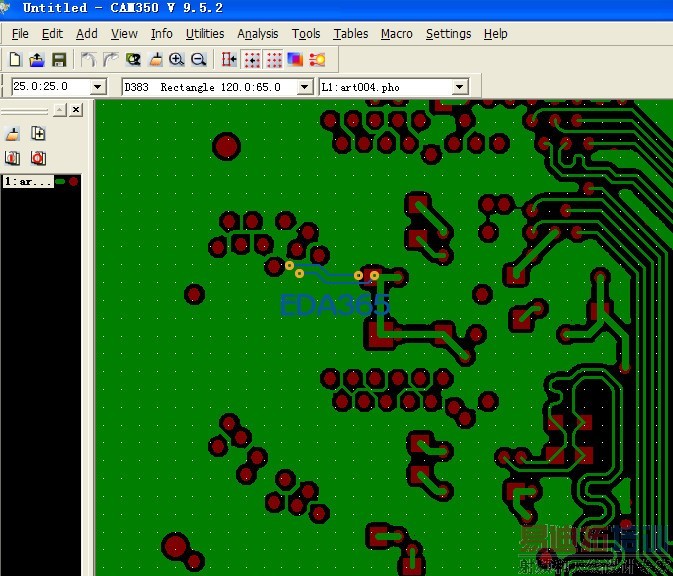Screen dimensions: 673x576
Task: Zoom in with the plus magnifier icon
Action: pyautogui.click(x=176, y=59)
